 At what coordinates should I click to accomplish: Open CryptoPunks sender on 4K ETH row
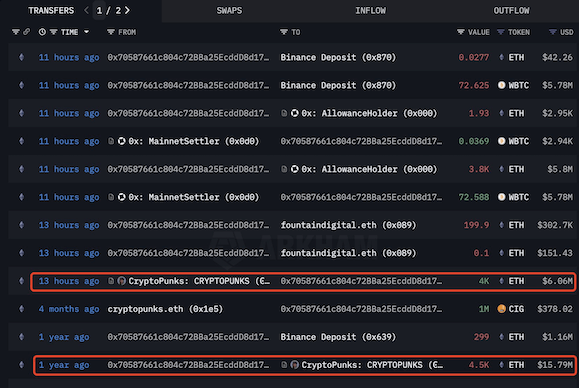click(199, 281)
